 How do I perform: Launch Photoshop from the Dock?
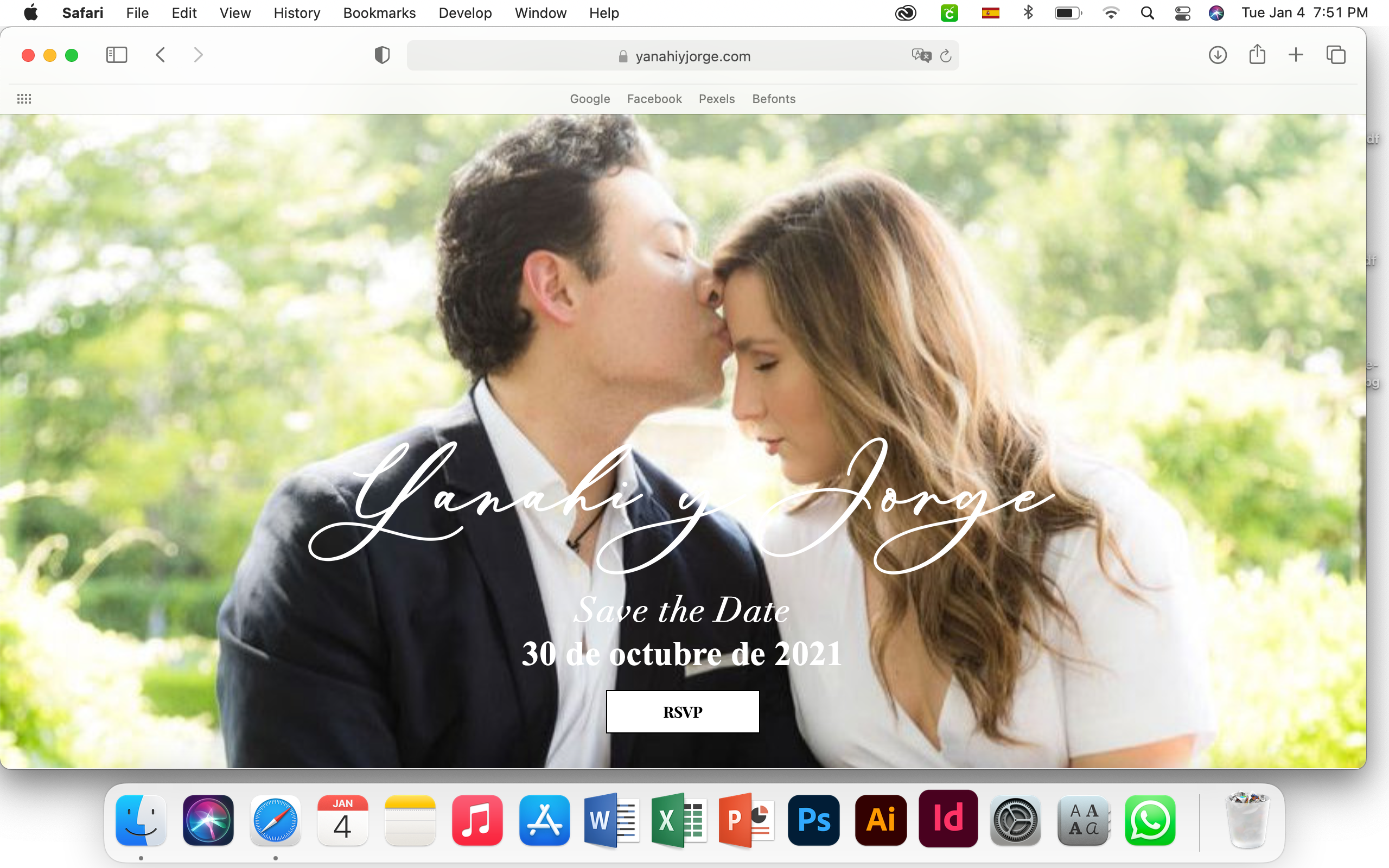click(x=813, y=820)
